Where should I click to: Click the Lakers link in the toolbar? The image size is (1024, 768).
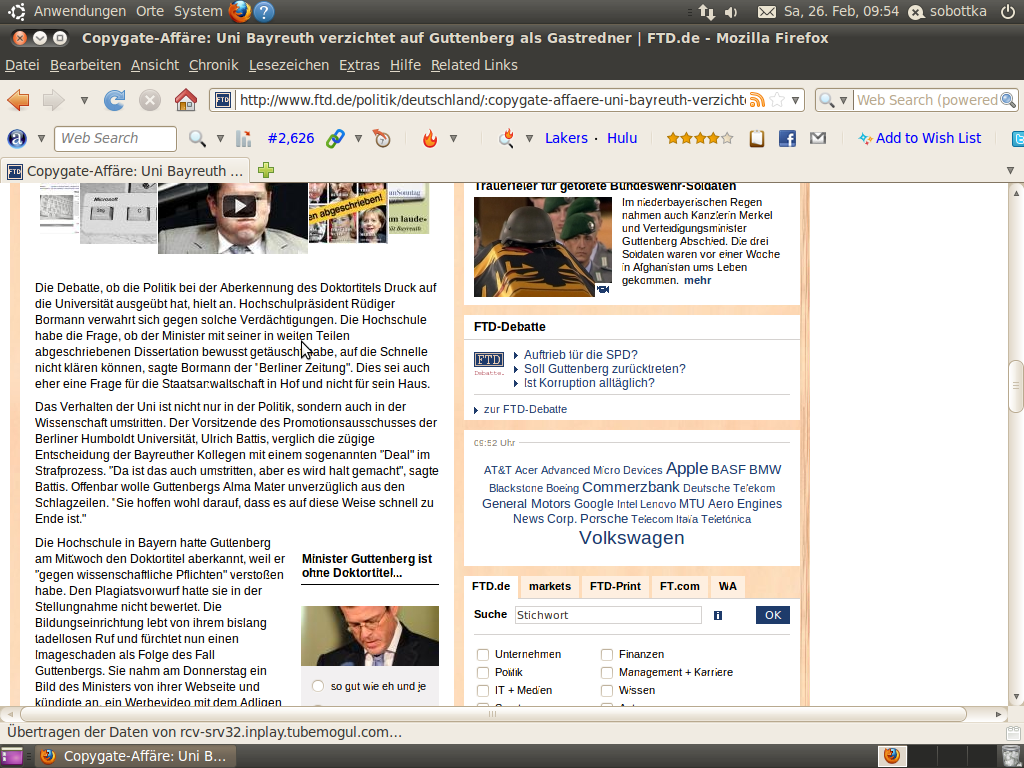tap(566, 138)
